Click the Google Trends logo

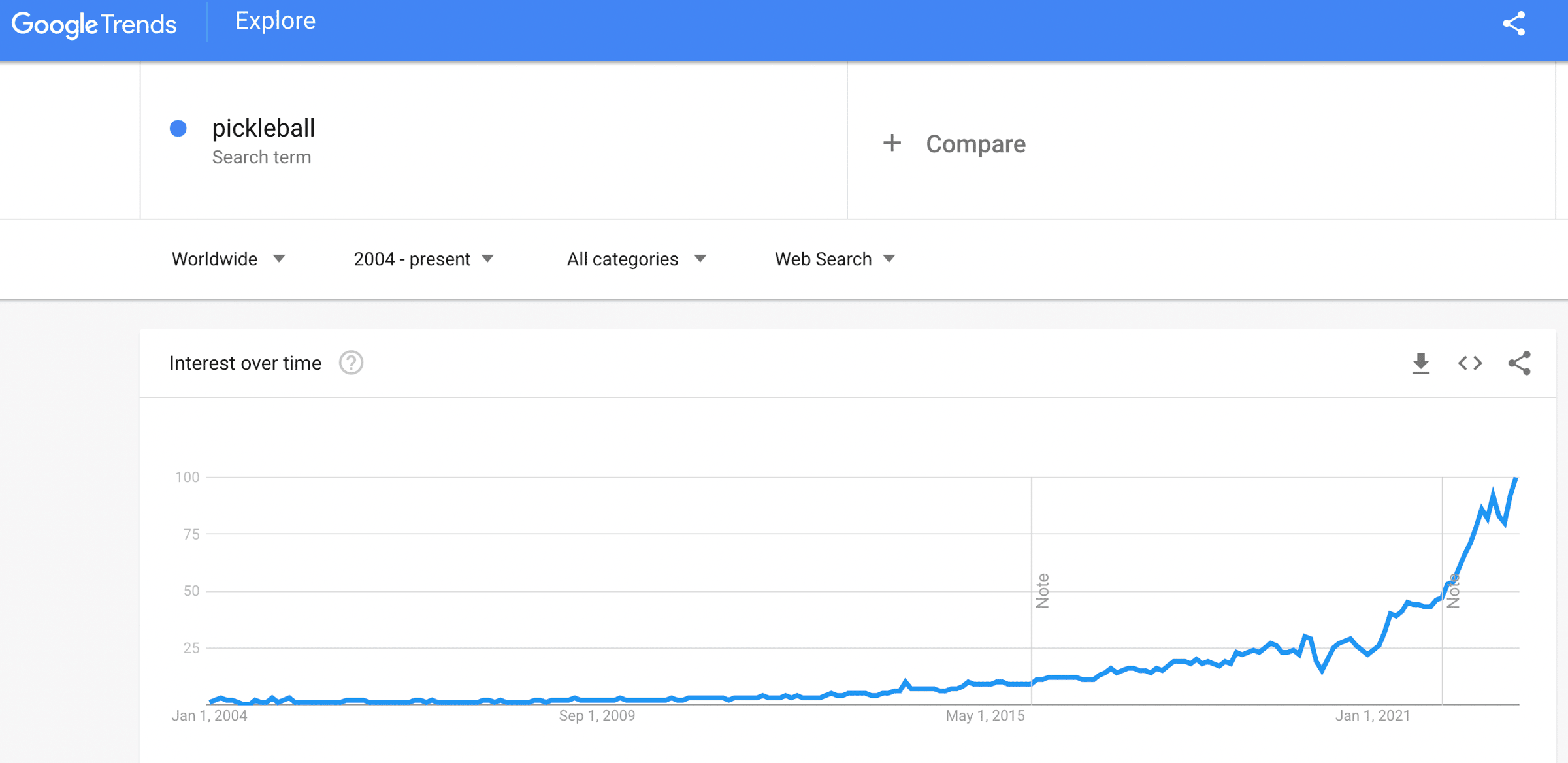point(94,25)
